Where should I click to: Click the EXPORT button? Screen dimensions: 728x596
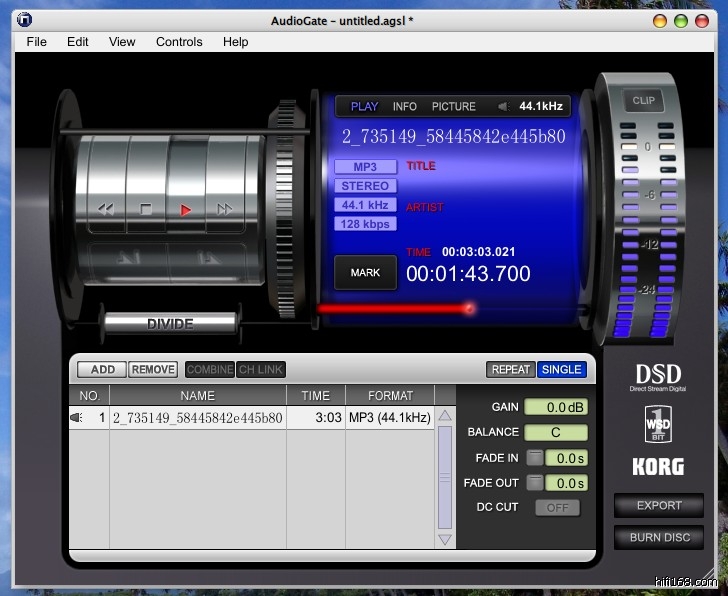click(658, 506)
